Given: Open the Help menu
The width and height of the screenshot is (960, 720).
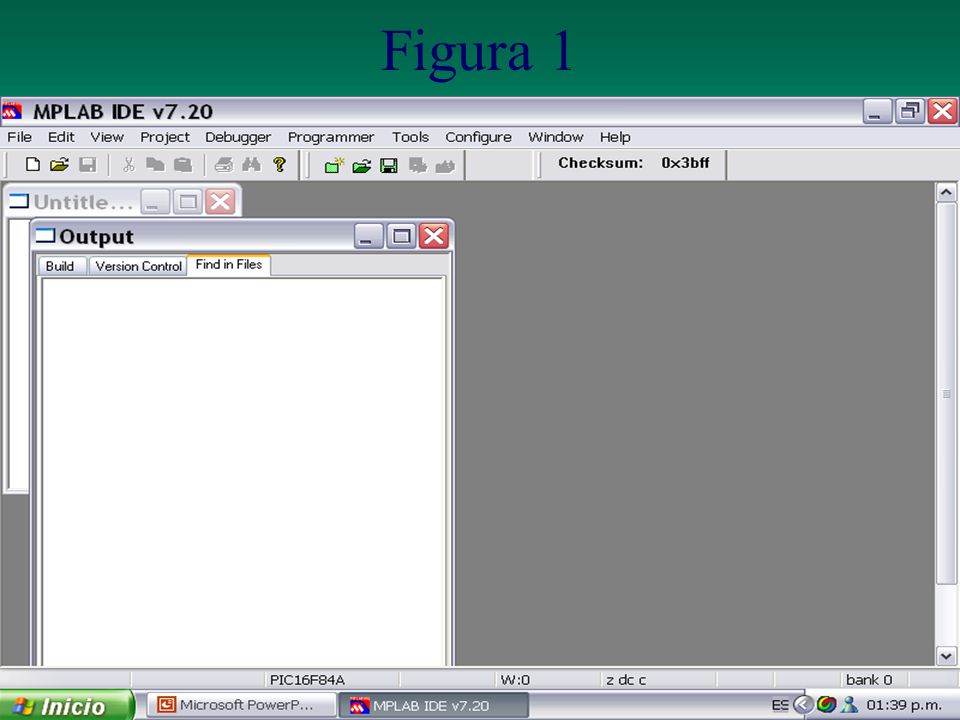Looking at the screenshot, I should [x=615, y=137].
